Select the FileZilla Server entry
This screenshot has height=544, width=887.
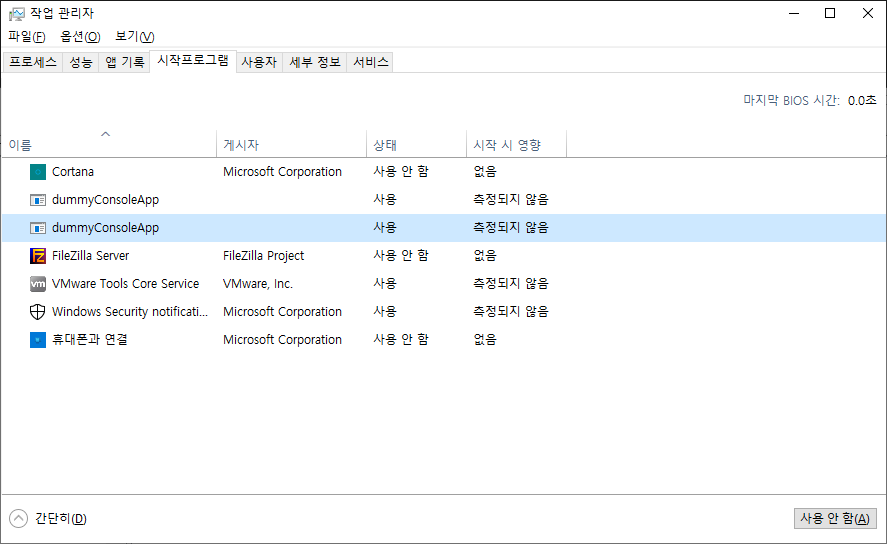(x=91, y=256)
